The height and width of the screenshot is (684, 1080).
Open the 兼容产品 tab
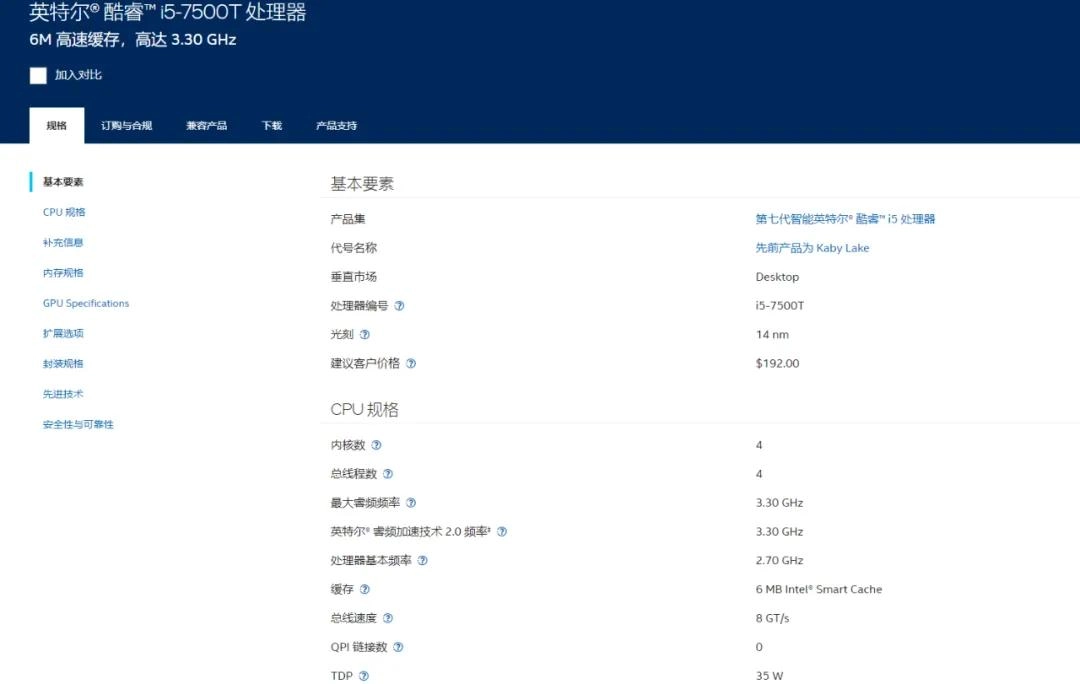tap(206, 126)
